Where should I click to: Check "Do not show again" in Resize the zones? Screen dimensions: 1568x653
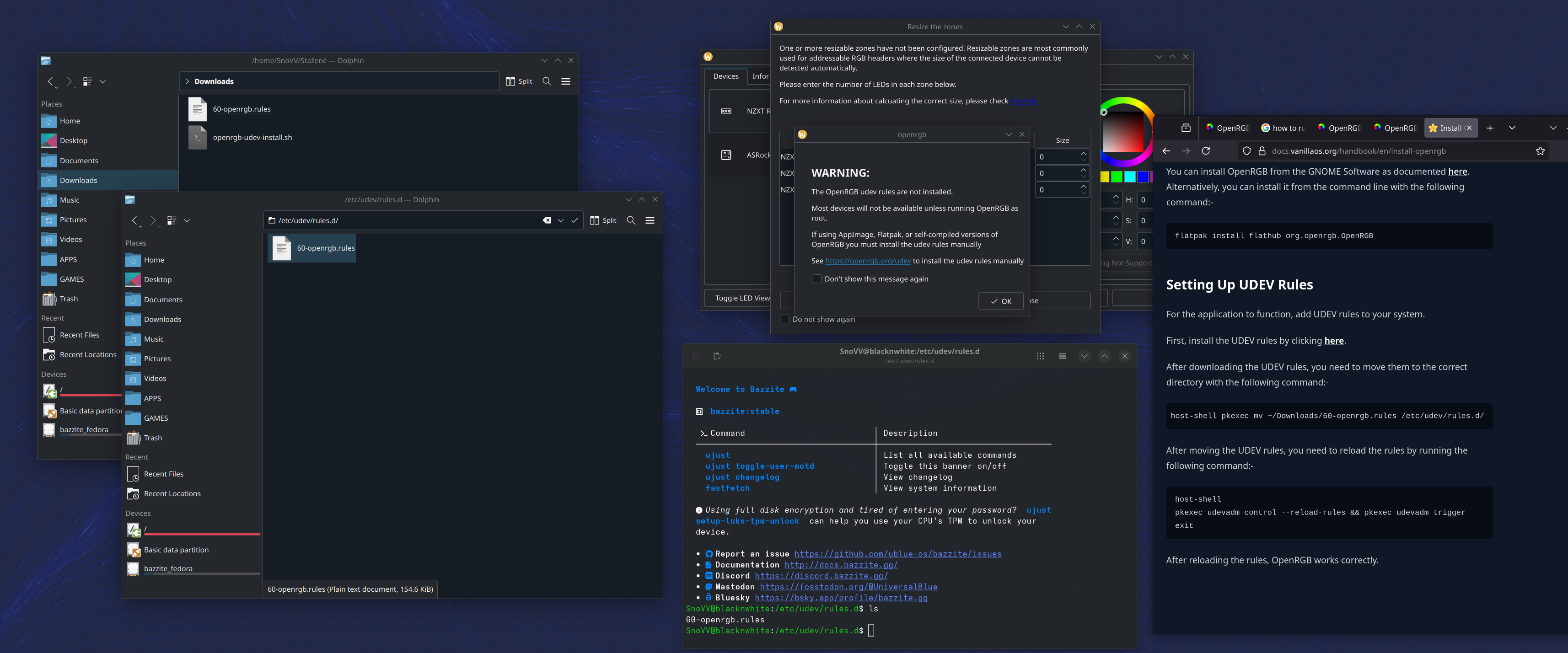click(784, 319)
